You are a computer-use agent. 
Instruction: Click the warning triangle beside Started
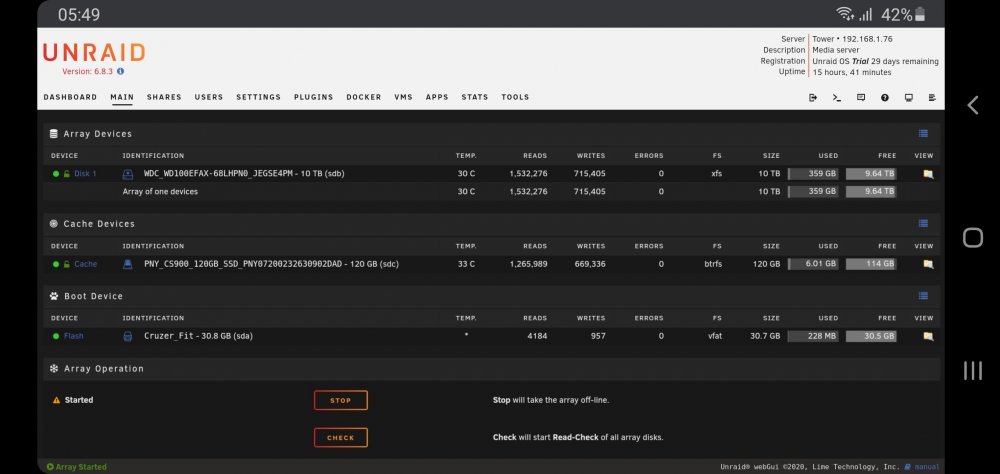point(56,400)
